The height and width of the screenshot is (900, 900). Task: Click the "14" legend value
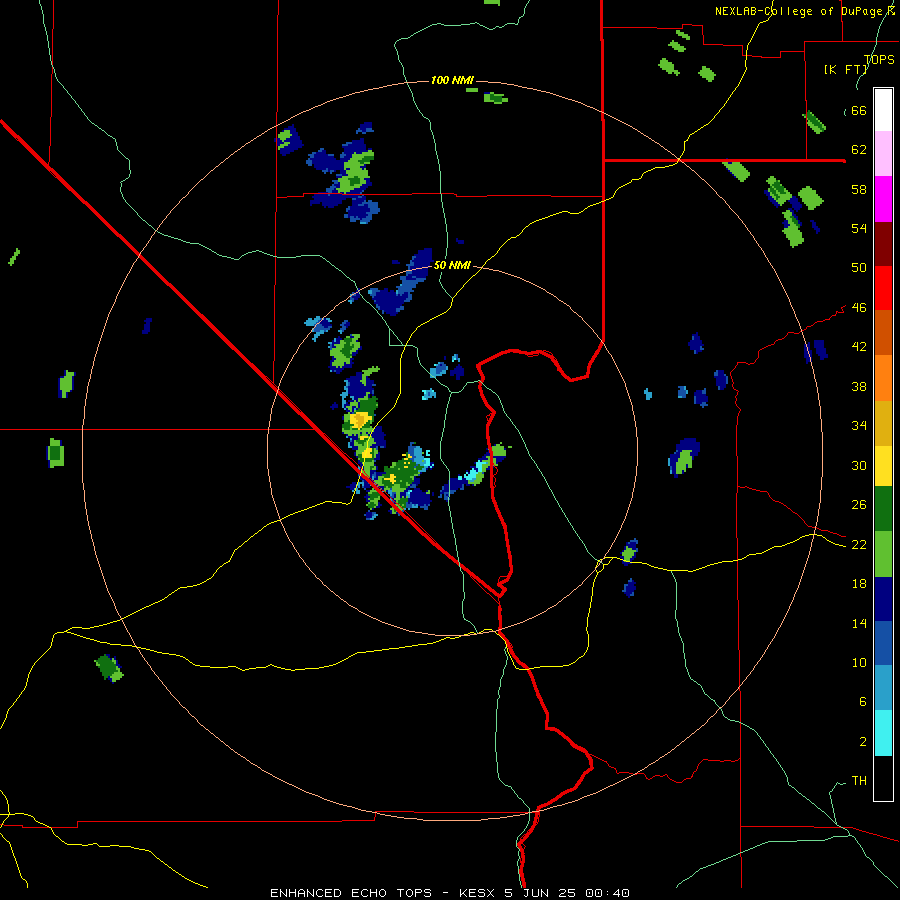point(859,623)
